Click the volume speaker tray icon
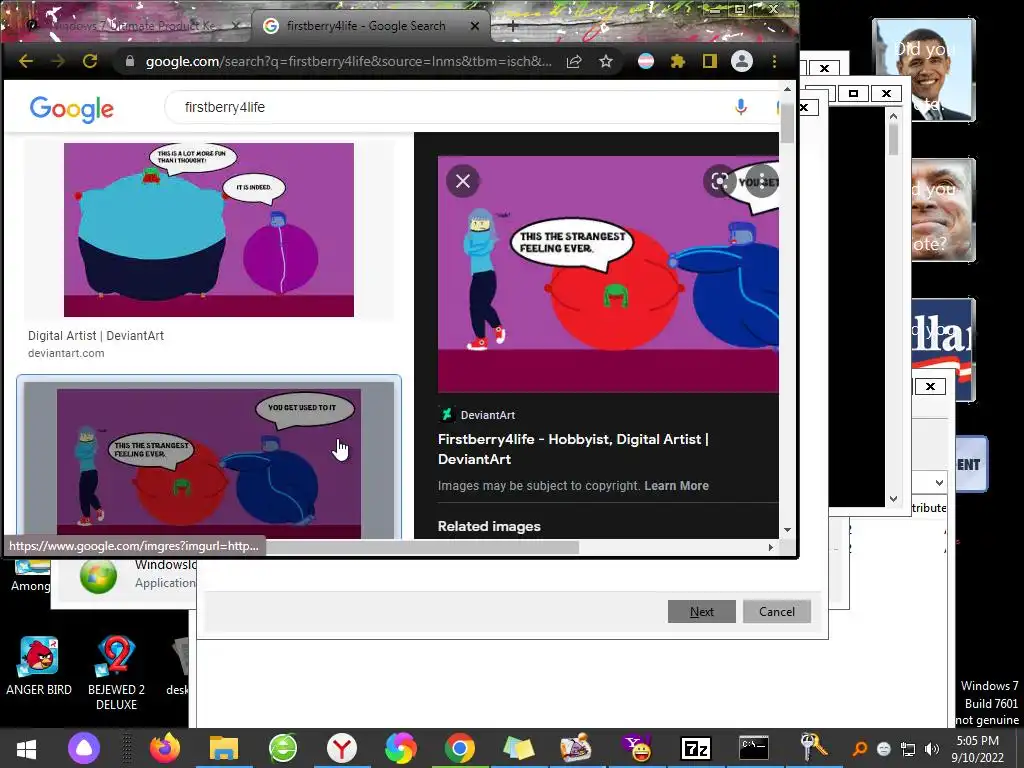The image size is (1024, 768). [932, 749]
